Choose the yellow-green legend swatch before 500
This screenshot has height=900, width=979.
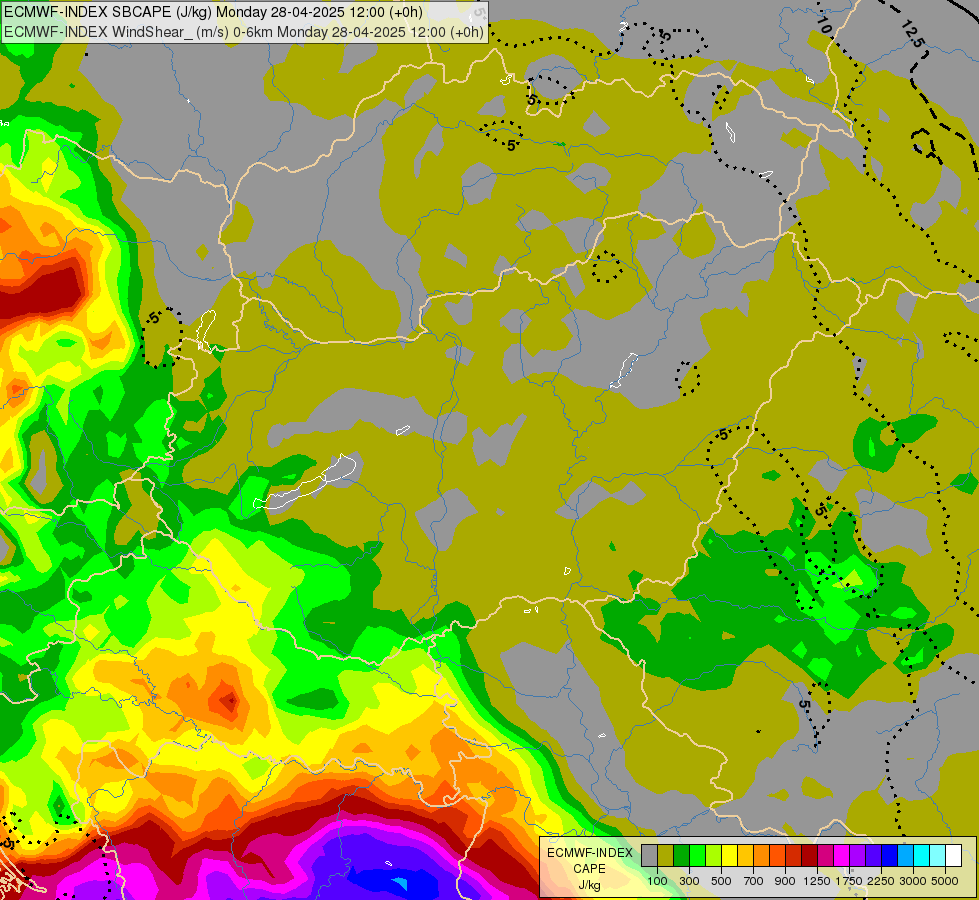714,856
